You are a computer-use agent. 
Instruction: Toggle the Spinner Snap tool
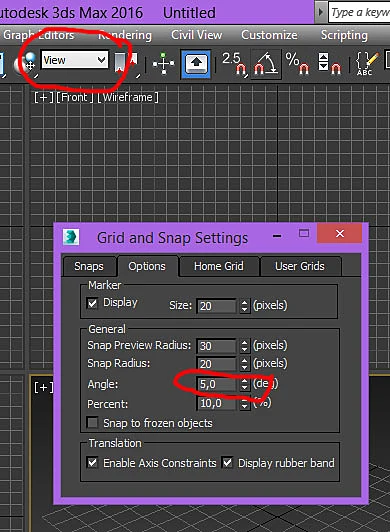329,63
